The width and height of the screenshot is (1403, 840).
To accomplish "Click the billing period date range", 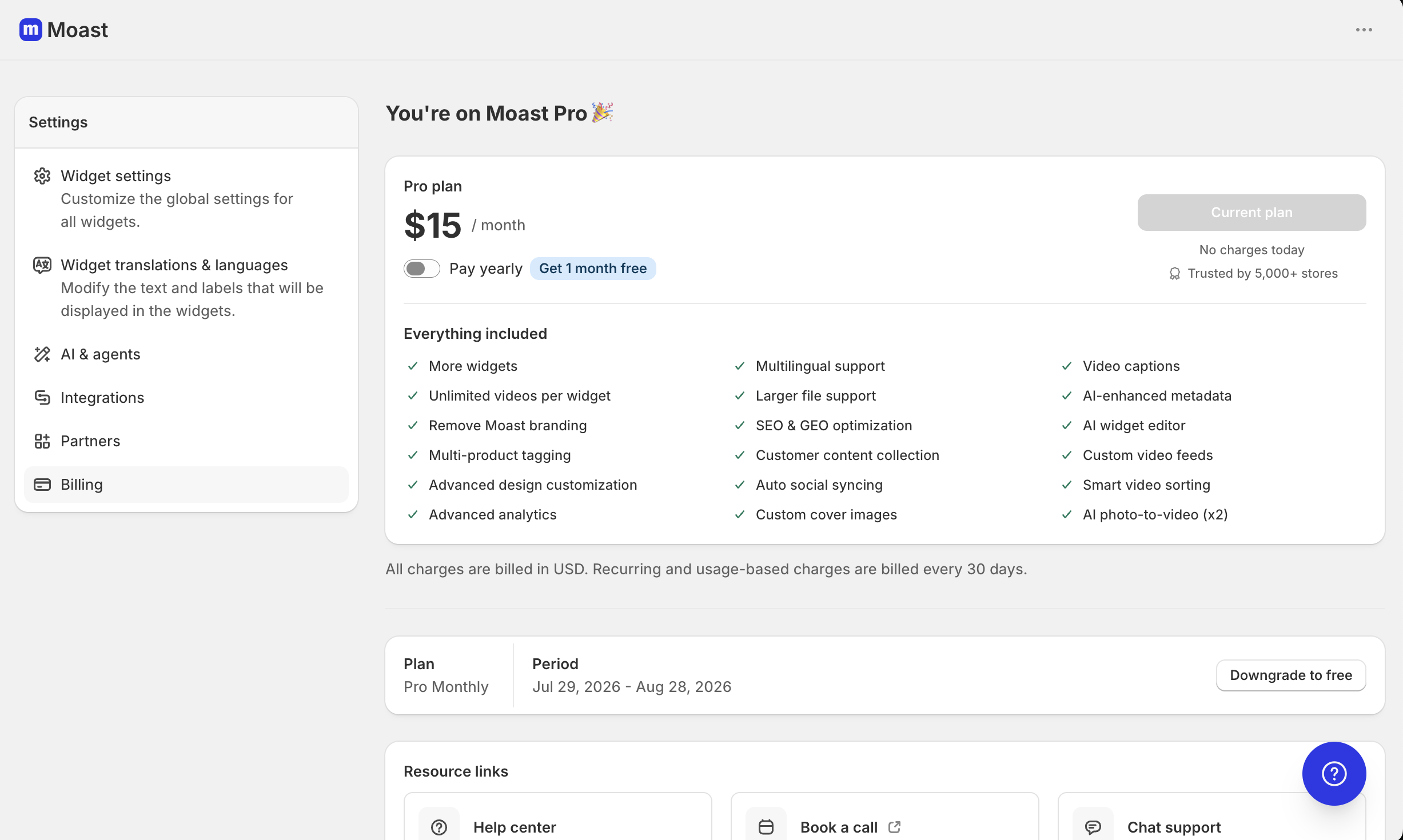I will [x=632, y=687].
